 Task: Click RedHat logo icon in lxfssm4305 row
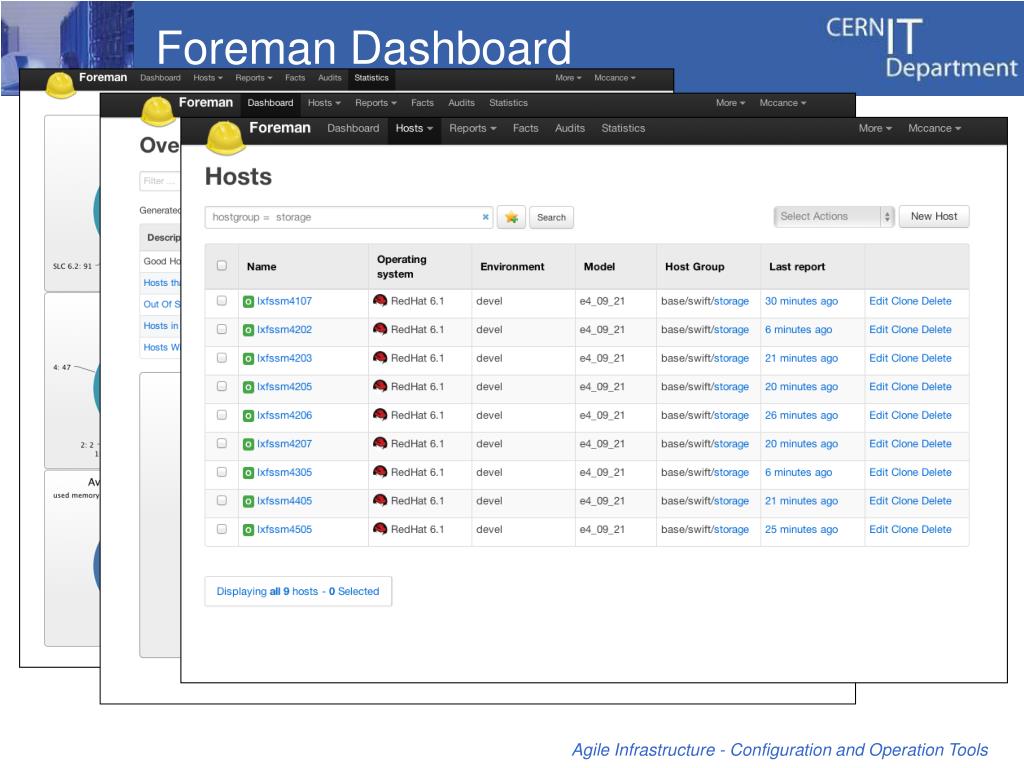(380, 472)
